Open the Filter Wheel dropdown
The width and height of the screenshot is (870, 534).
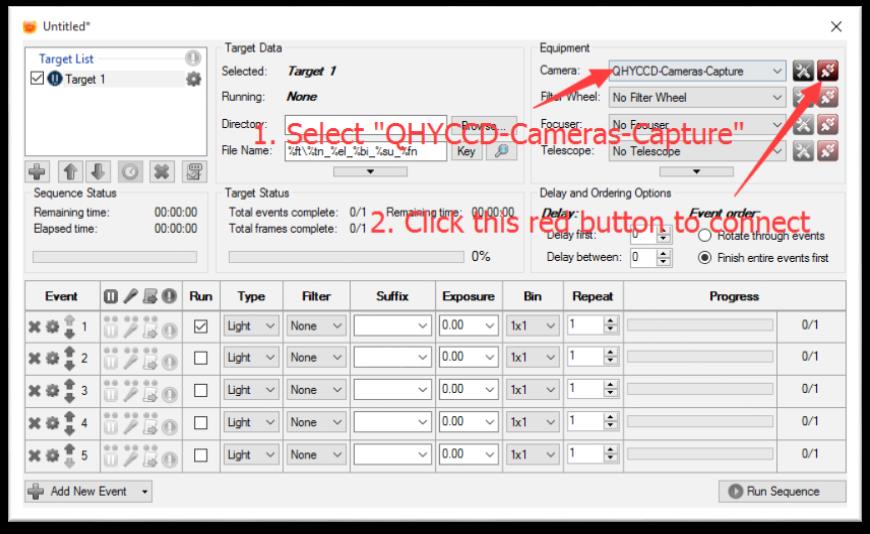(697, 98)
